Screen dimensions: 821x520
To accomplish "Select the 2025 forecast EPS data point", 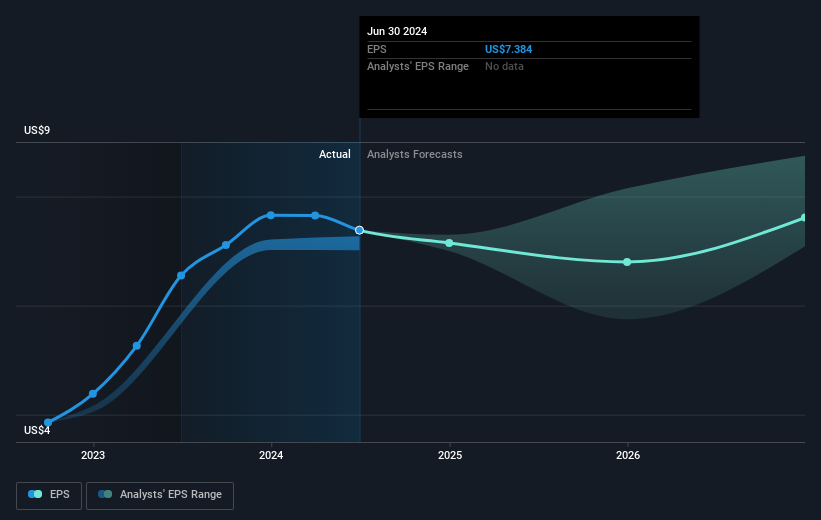I will (449, 243).
